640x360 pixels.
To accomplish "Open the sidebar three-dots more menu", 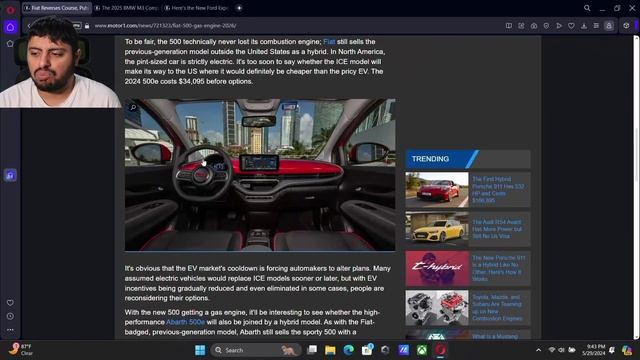I will pyautogui.click(x=10, y=329).
